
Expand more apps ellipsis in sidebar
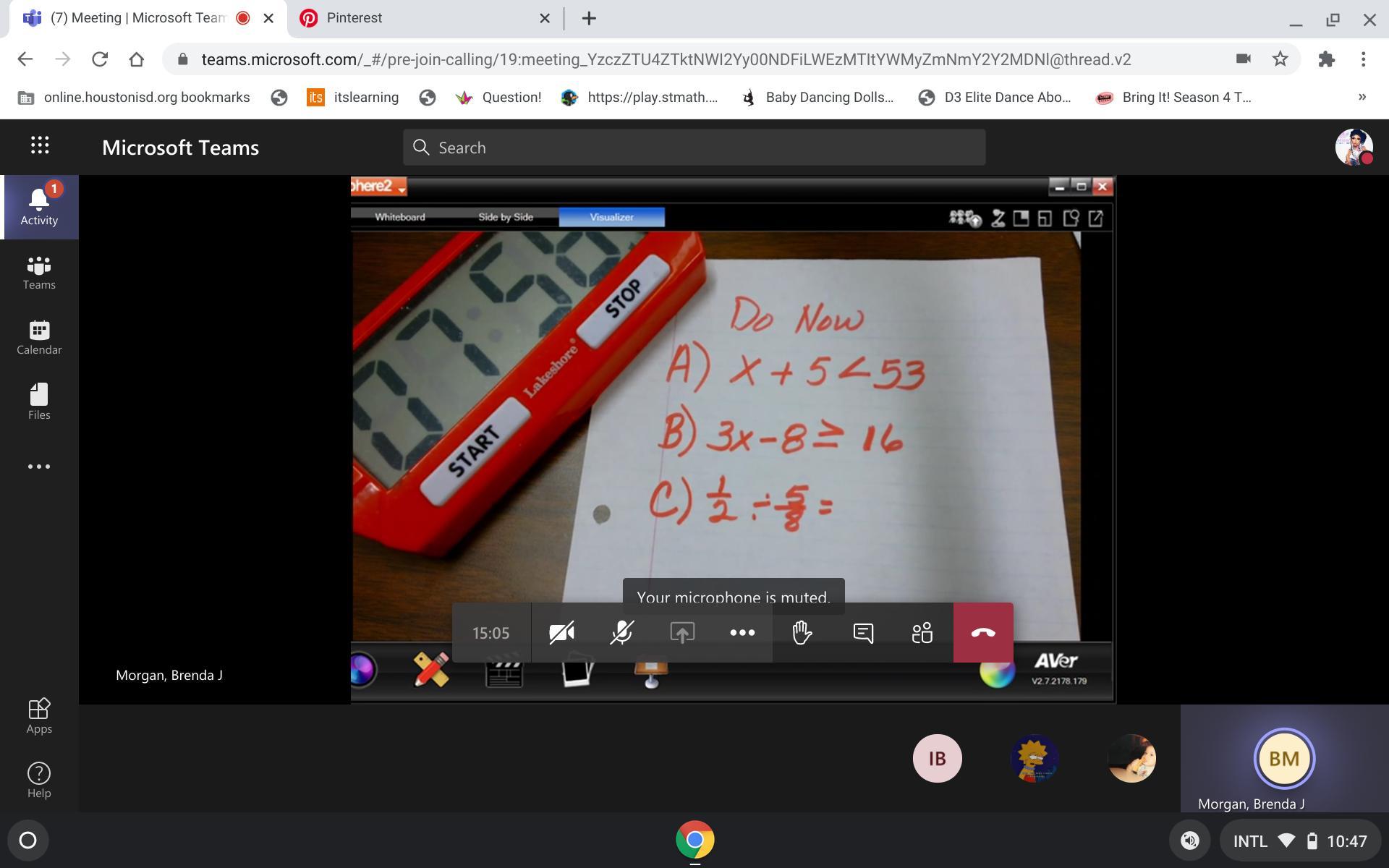[39, 467]
